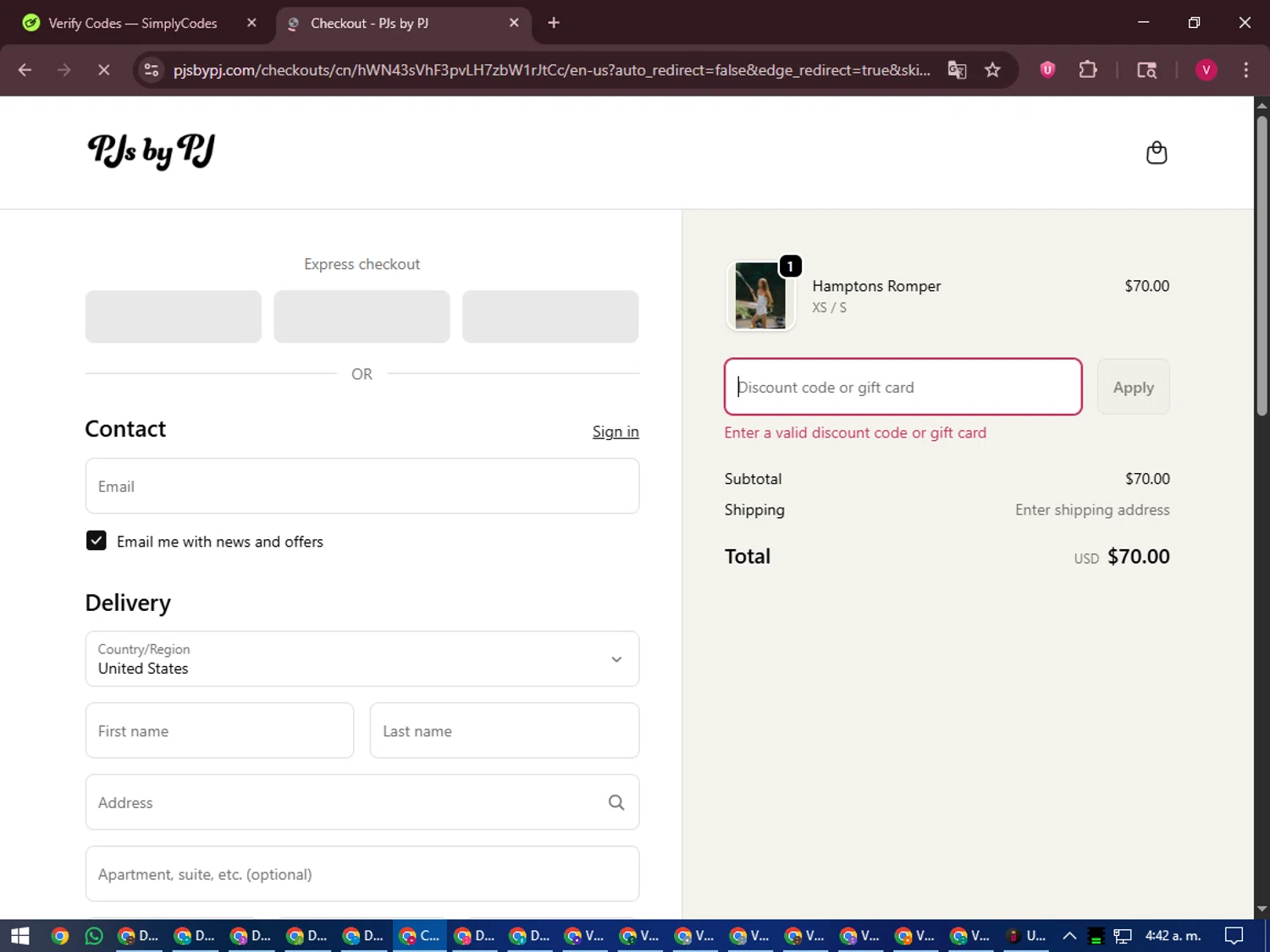Focus the Last name field
The width and height of the screenshot is (1270, 952).
click(505, 730)
